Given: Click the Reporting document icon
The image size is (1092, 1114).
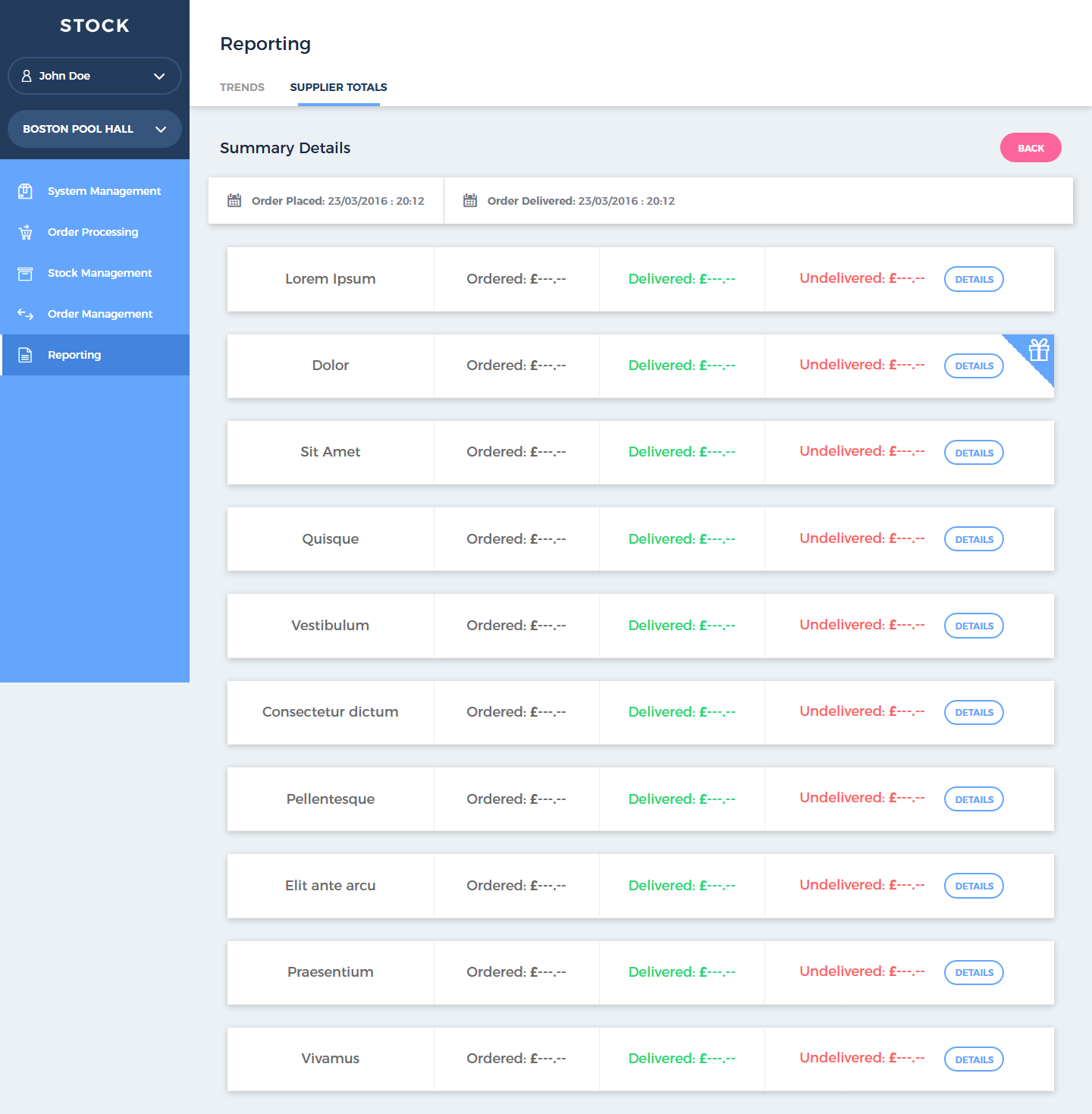Looking at the screenshot, I should [25, 355].
